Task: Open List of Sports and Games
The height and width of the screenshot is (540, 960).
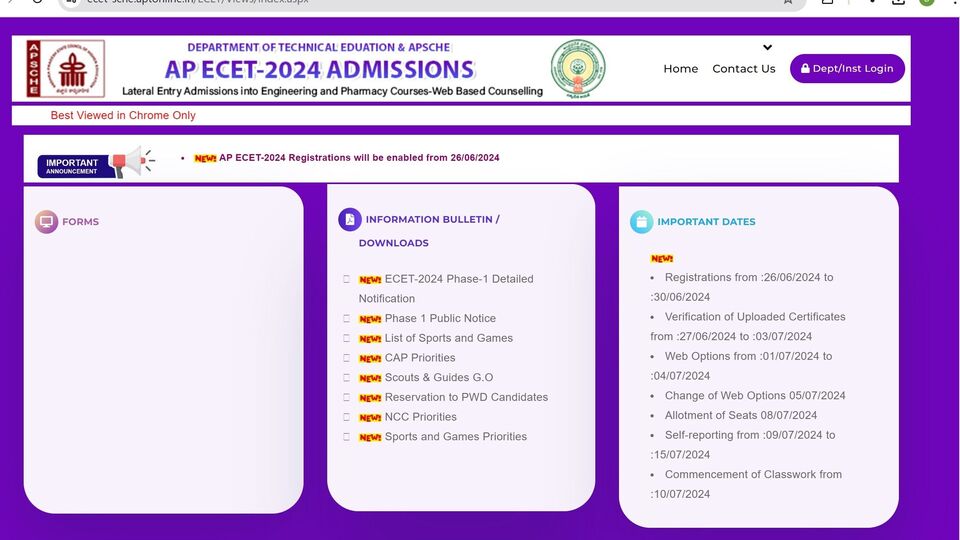Action: (449, 338)
